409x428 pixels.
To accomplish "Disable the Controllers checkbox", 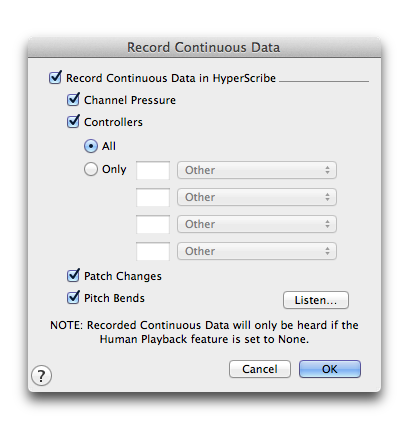I will click(73, 122).
